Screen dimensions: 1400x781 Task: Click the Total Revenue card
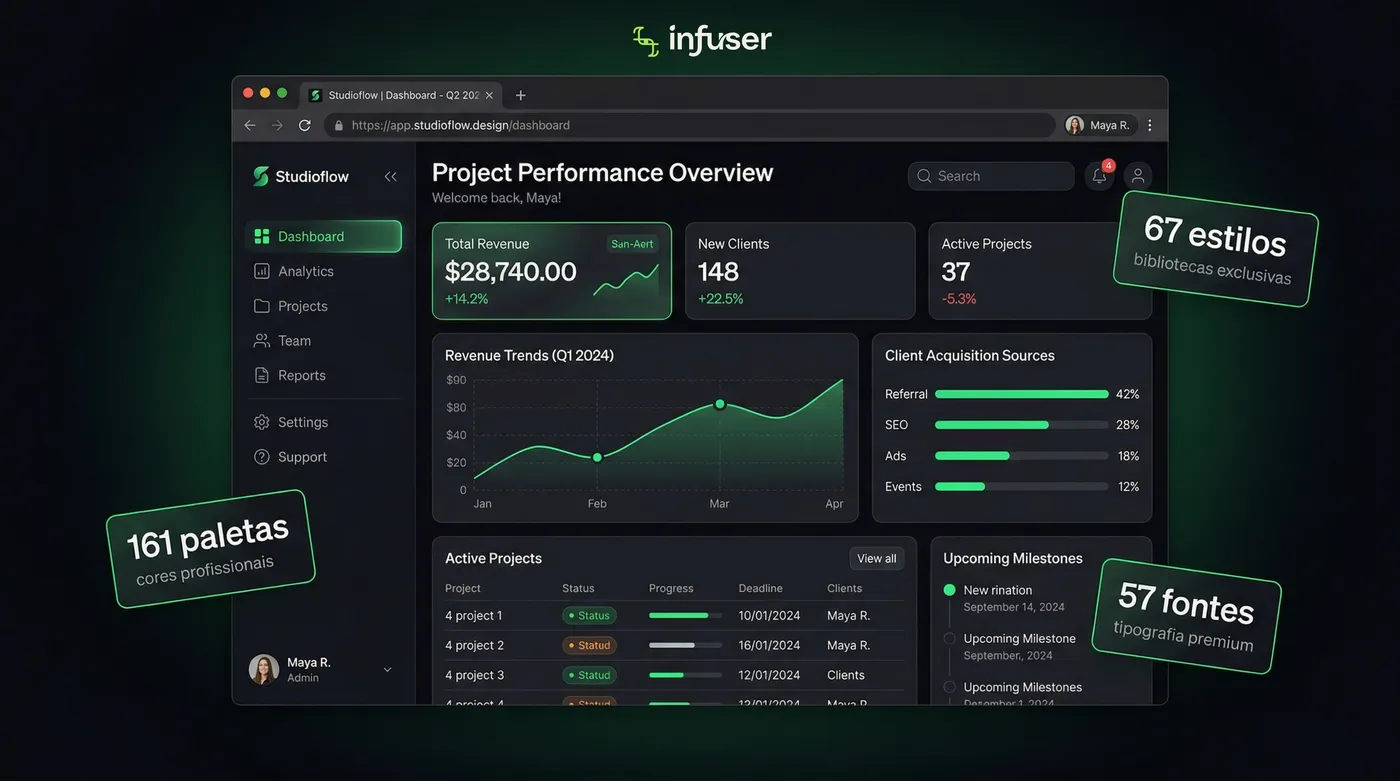pos(552,271)
